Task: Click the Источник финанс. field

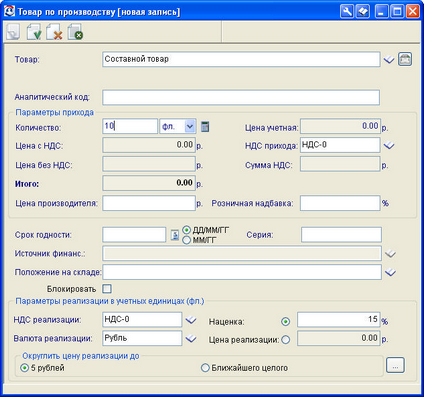Action: click(242, 254)
